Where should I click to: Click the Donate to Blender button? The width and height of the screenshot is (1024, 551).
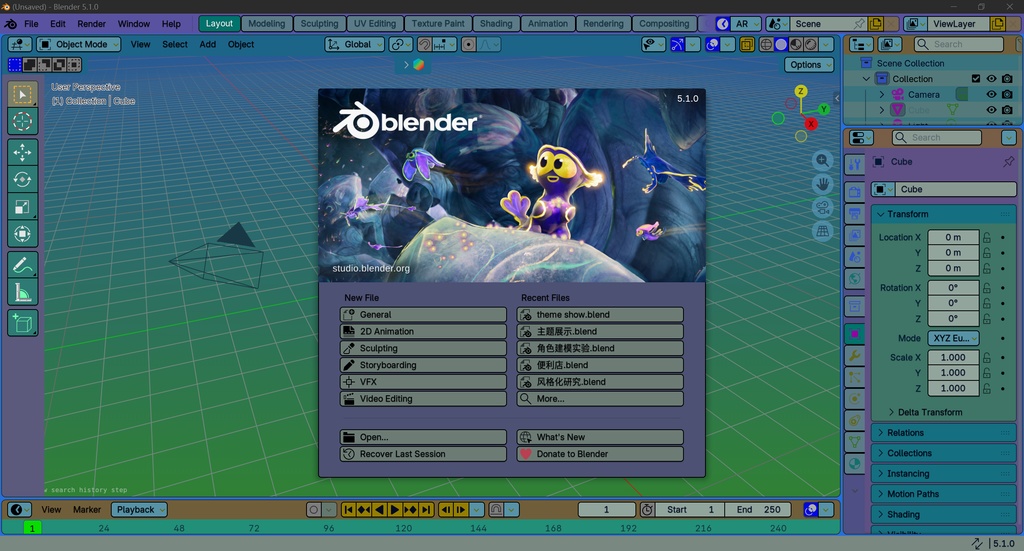(600, 454)
